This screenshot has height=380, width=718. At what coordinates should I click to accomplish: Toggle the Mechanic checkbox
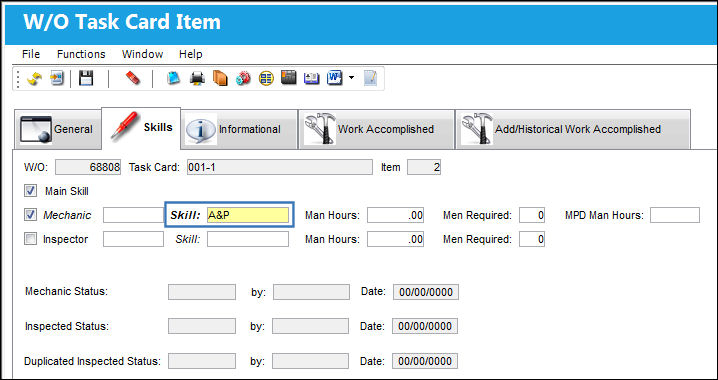tap(31, 215)
